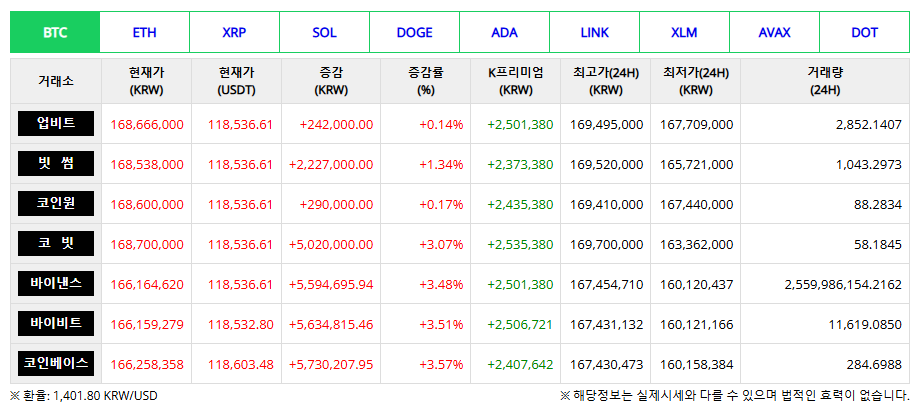This screenshot has width=920, height=410.
Task: Click the 업비트 exchange button
Action: pyautogui.click(x=56, y=124)
